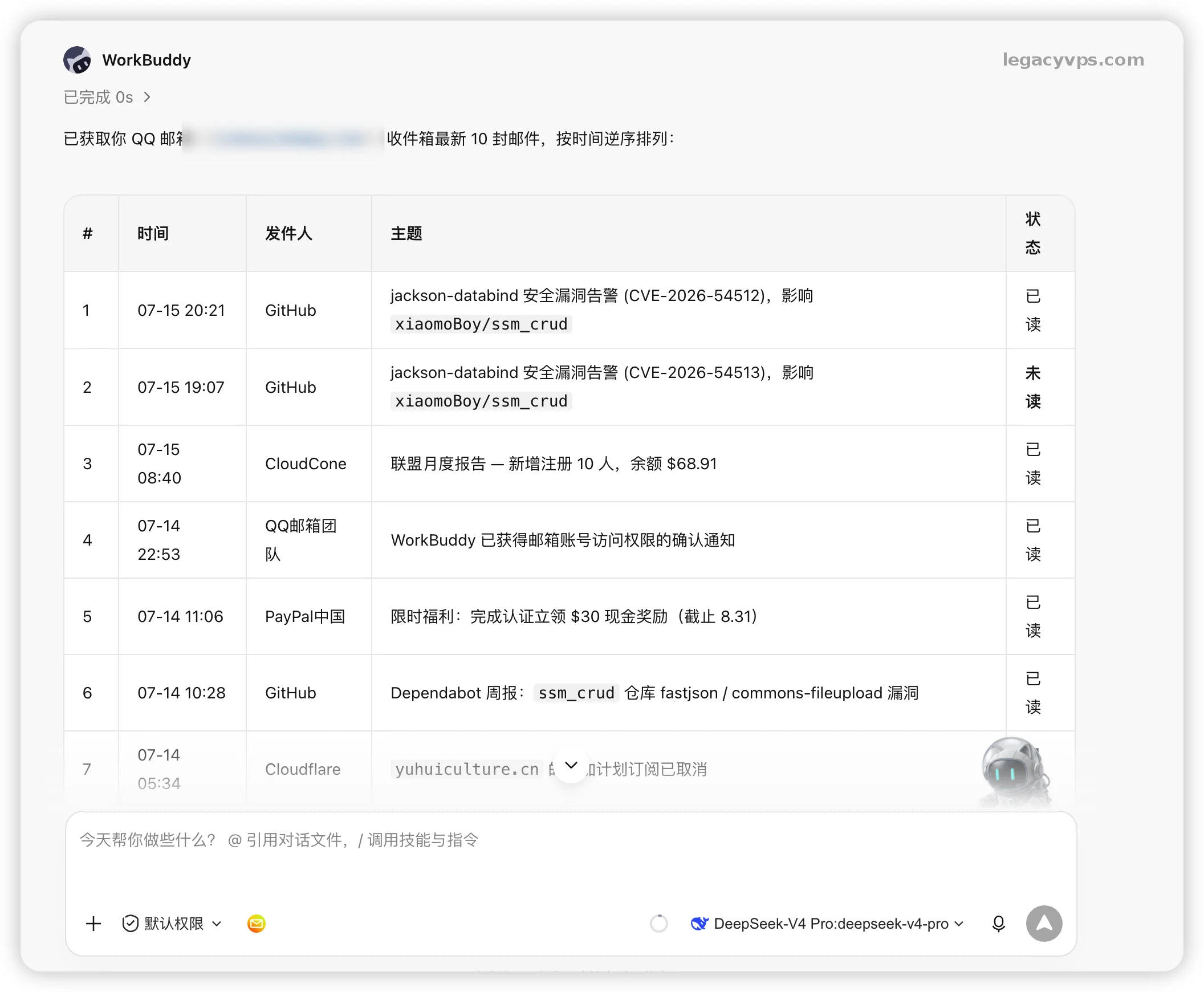Open the 默认权限 permissions dropdown

172,924
